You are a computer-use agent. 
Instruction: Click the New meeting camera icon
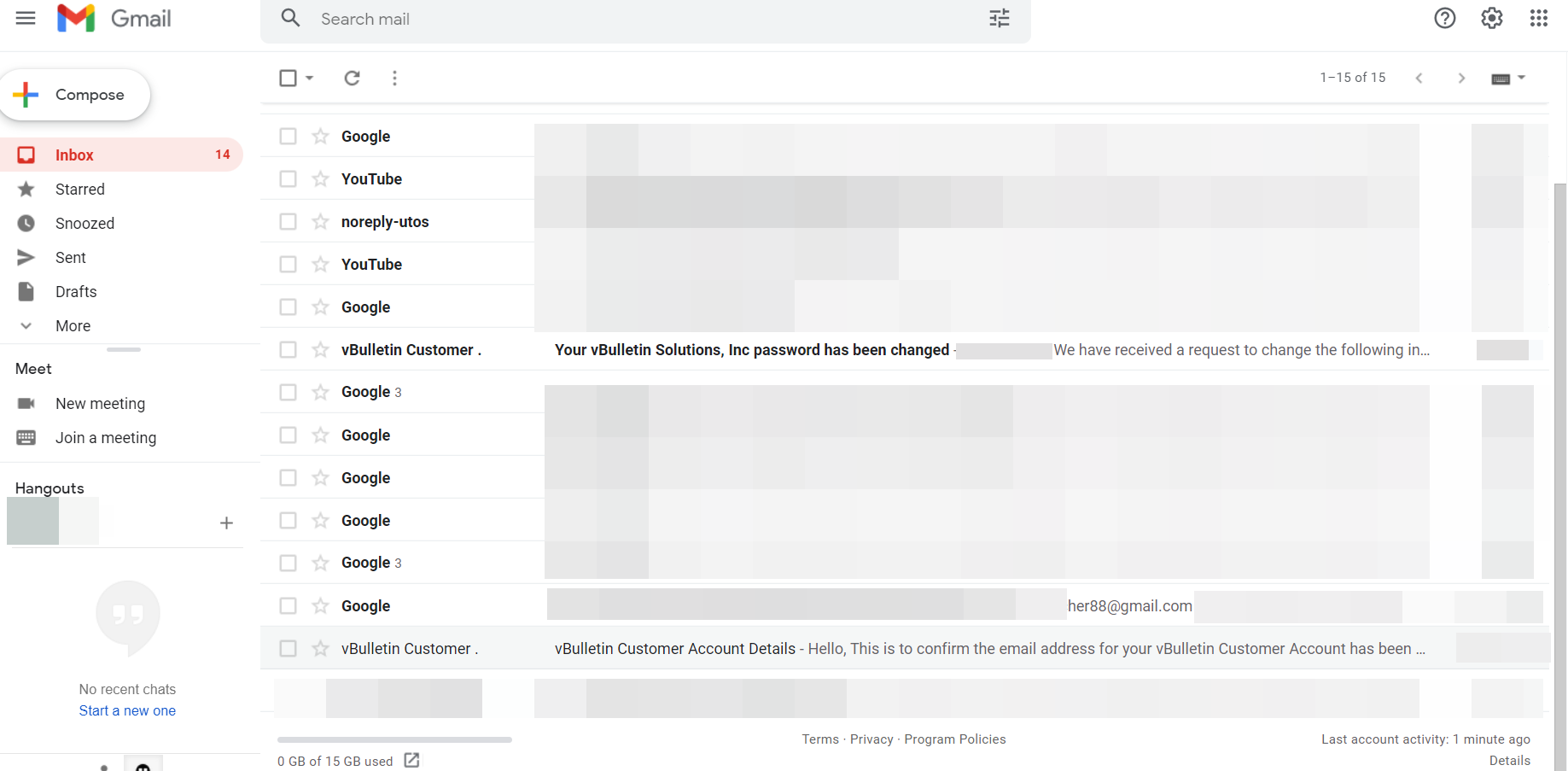[x=26, y=403]
